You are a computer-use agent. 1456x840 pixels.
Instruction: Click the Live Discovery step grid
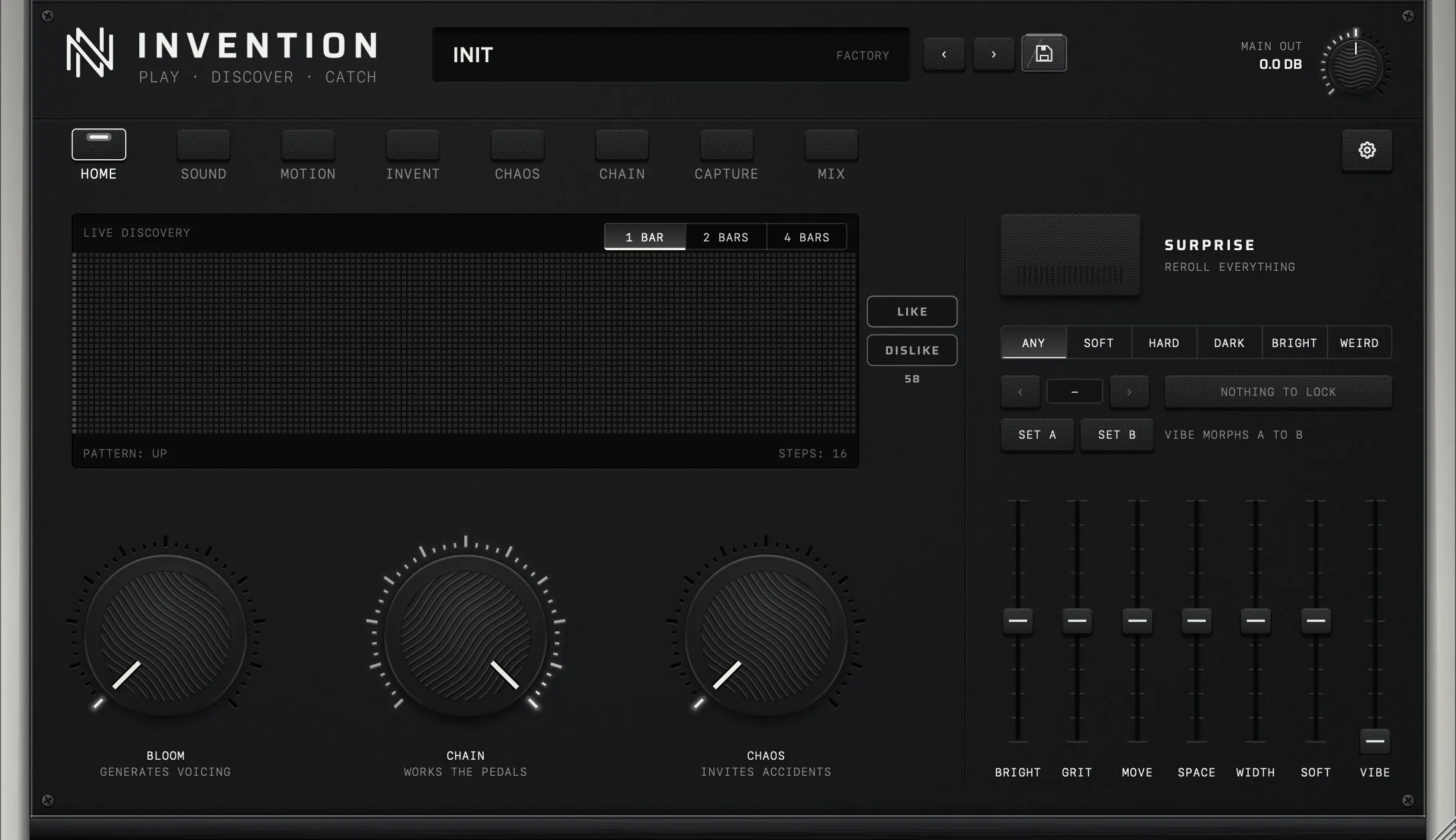464,343
